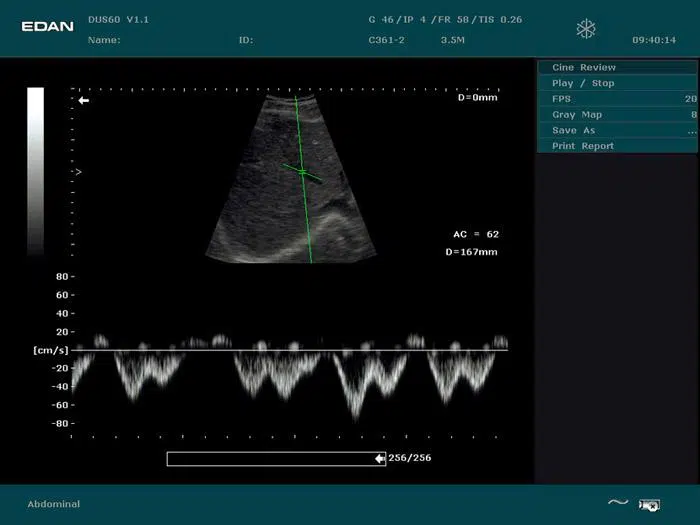Click the storage device icon in status bar

tap(650, 504)
